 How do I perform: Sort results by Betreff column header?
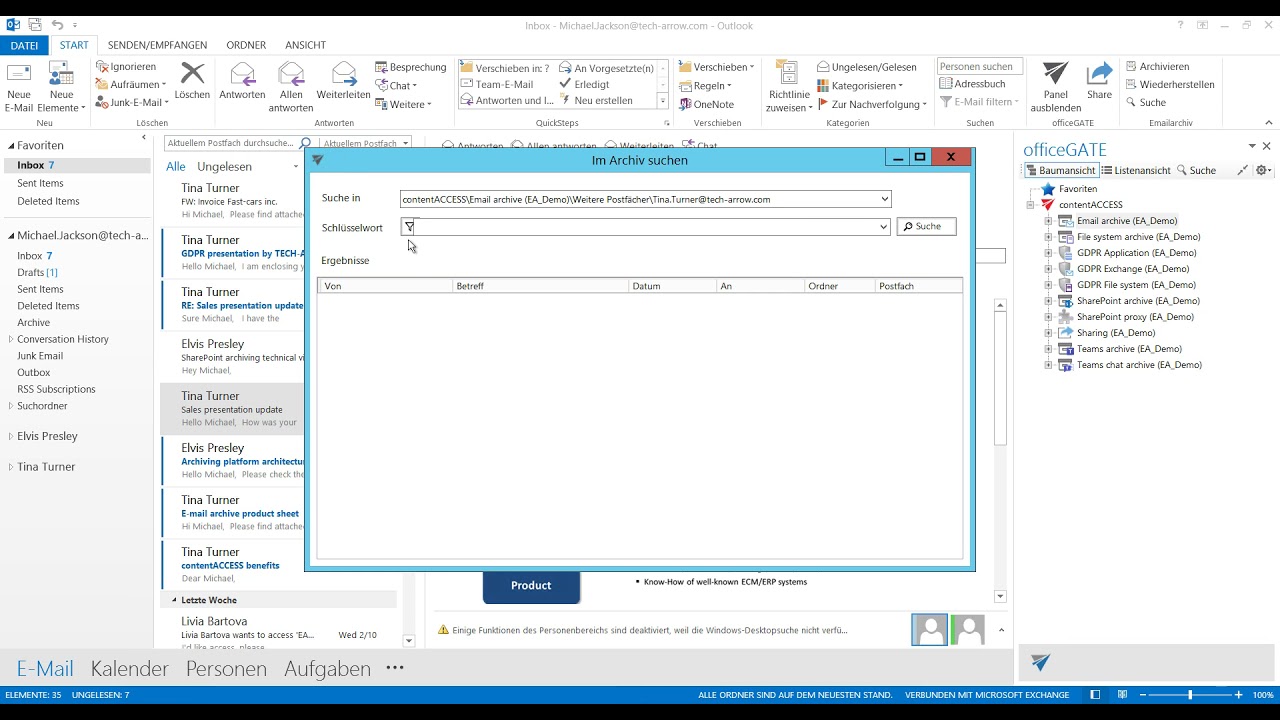pyautogui.click(x=540, y=286)
